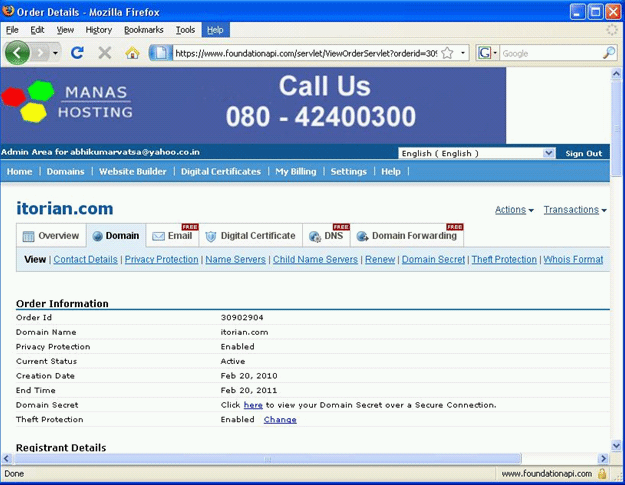Open the History menu
Screen dimensions: 625x485
98,30
